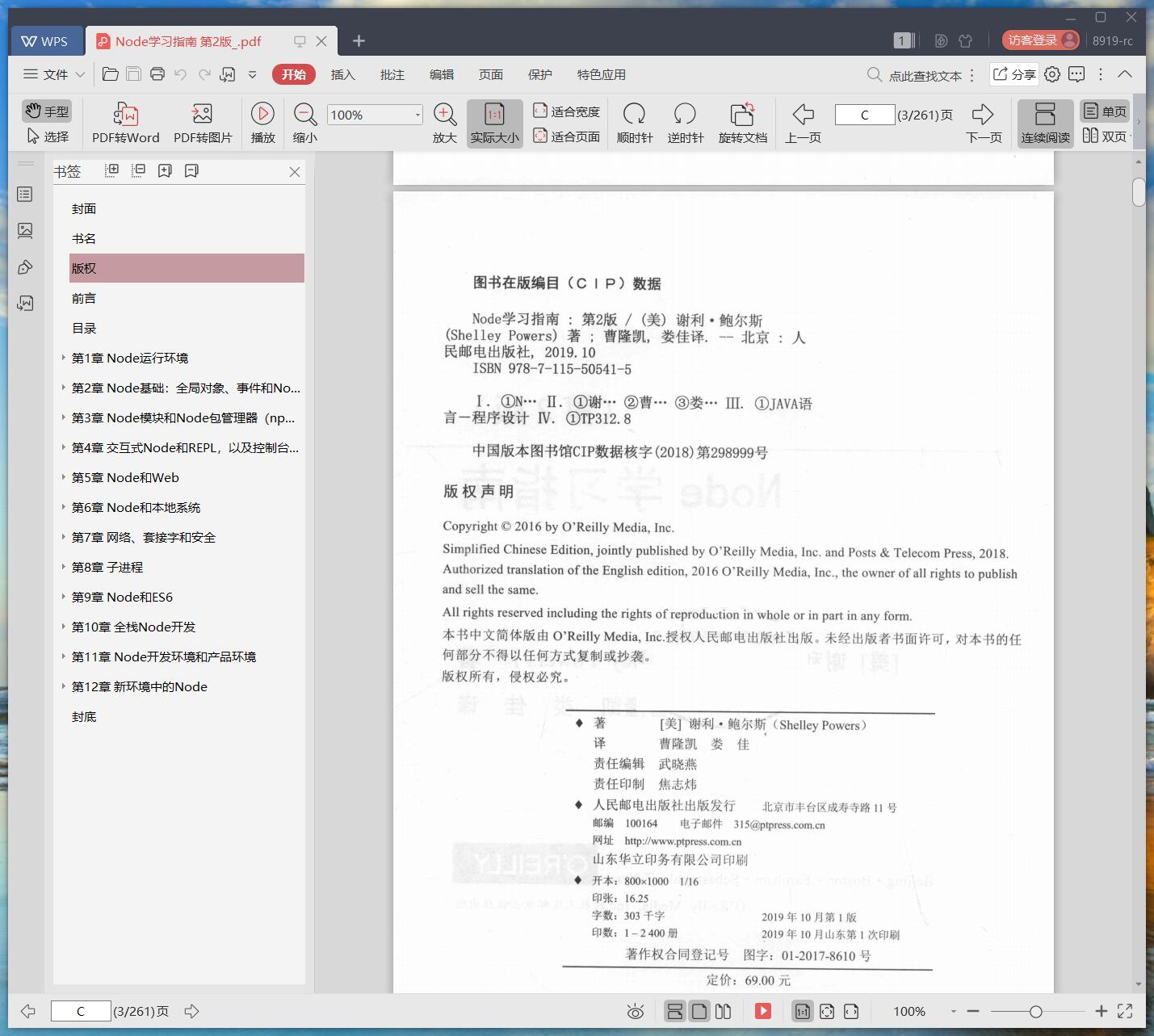Convert PDF to Word icon

(126, 123)
